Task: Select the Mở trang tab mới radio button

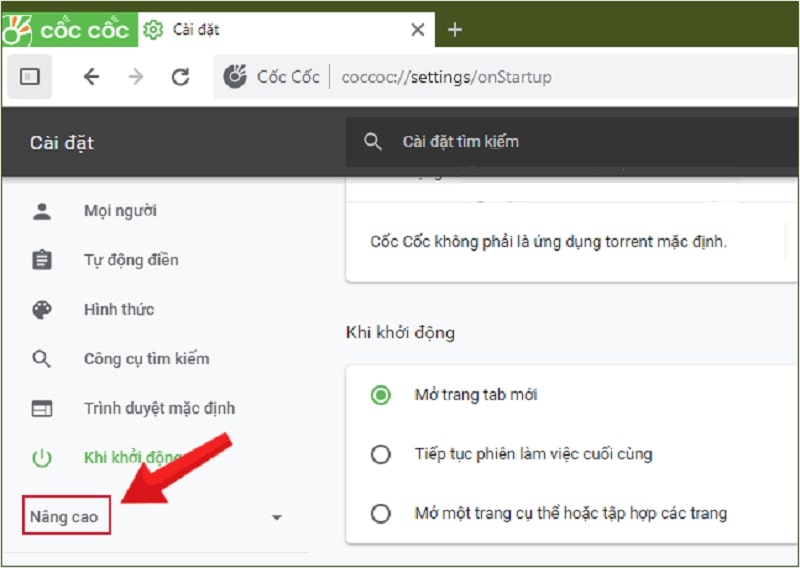Action: pyautogui.click(x=381, y=395)
